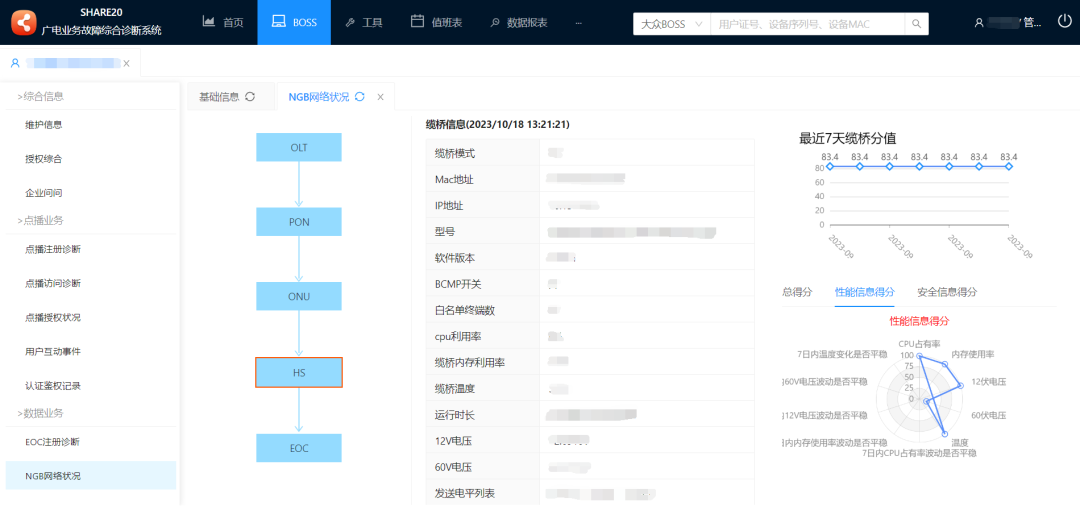Open the 数据报表 menu
This screenshot has width=1080, height=506.
tap(518, 22)
